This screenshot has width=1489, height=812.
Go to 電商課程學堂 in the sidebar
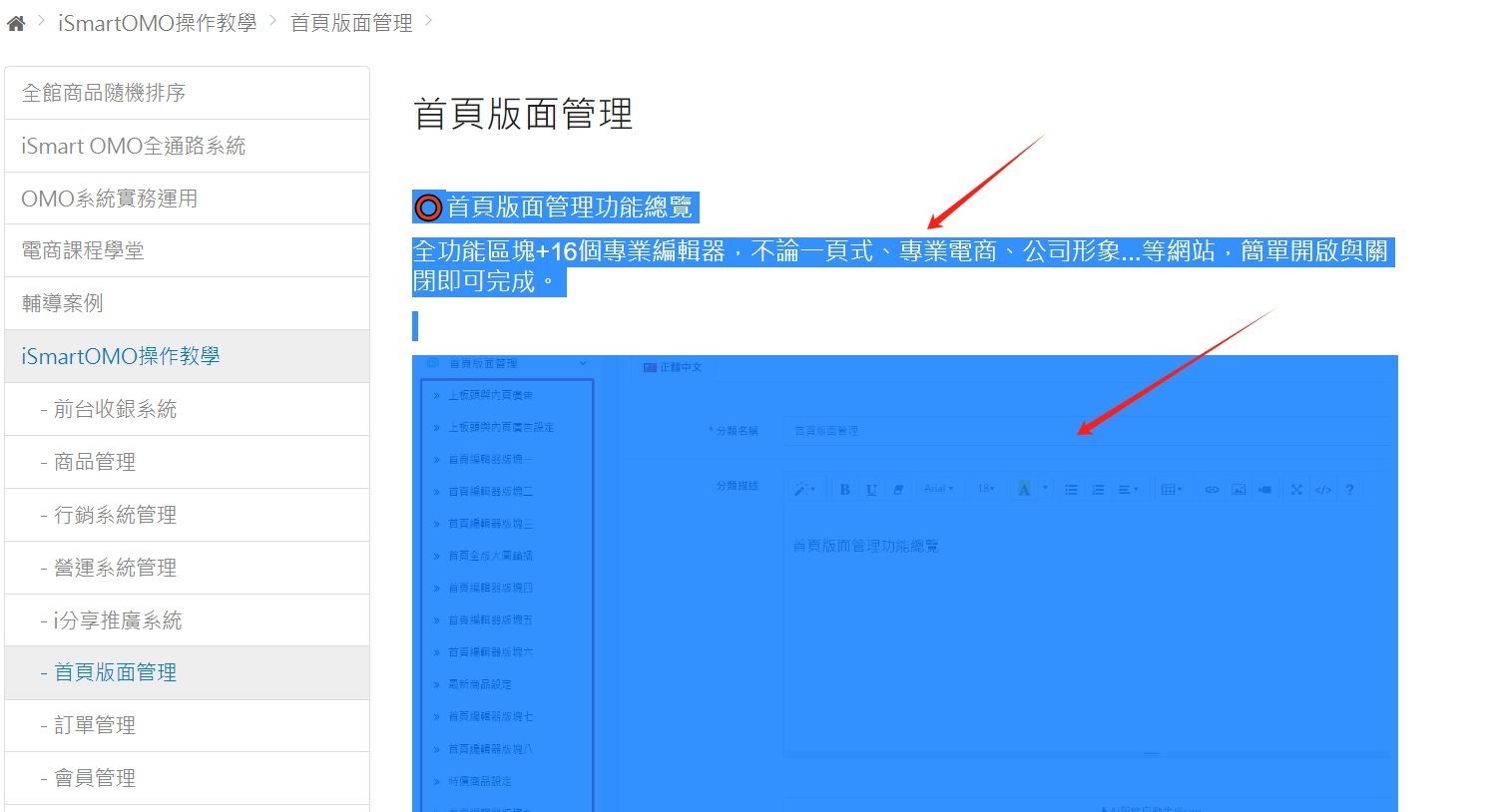click(187, 250)
